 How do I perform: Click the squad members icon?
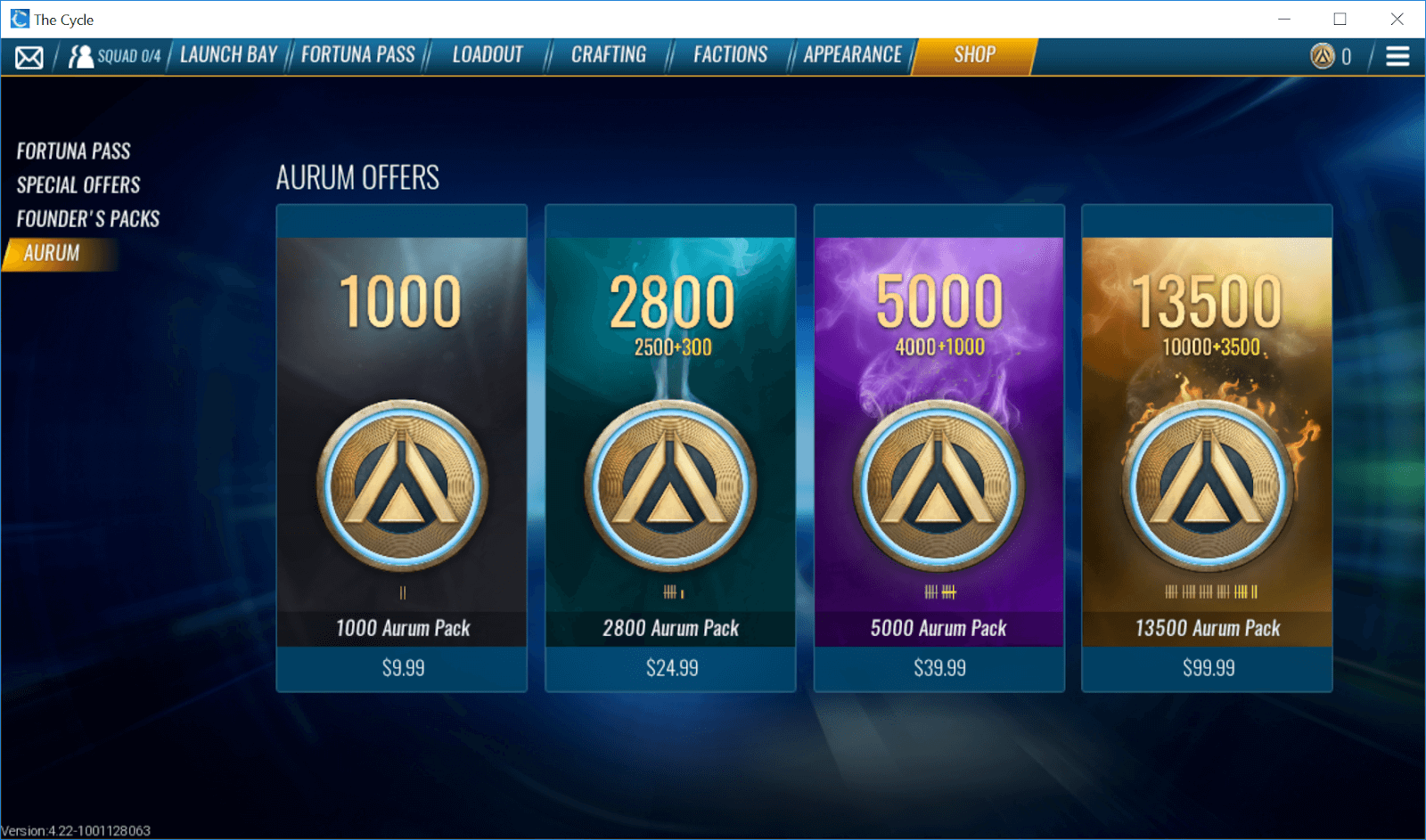[80, 56]
